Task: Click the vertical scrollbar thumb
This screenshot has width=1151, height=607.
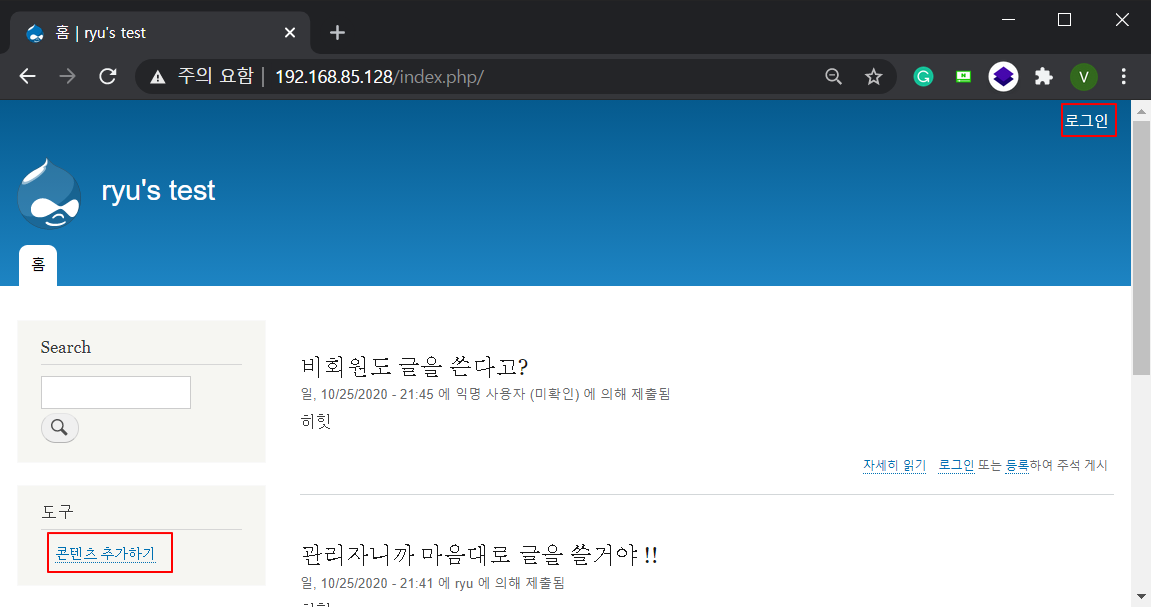Action: [x=1141, y=248]
